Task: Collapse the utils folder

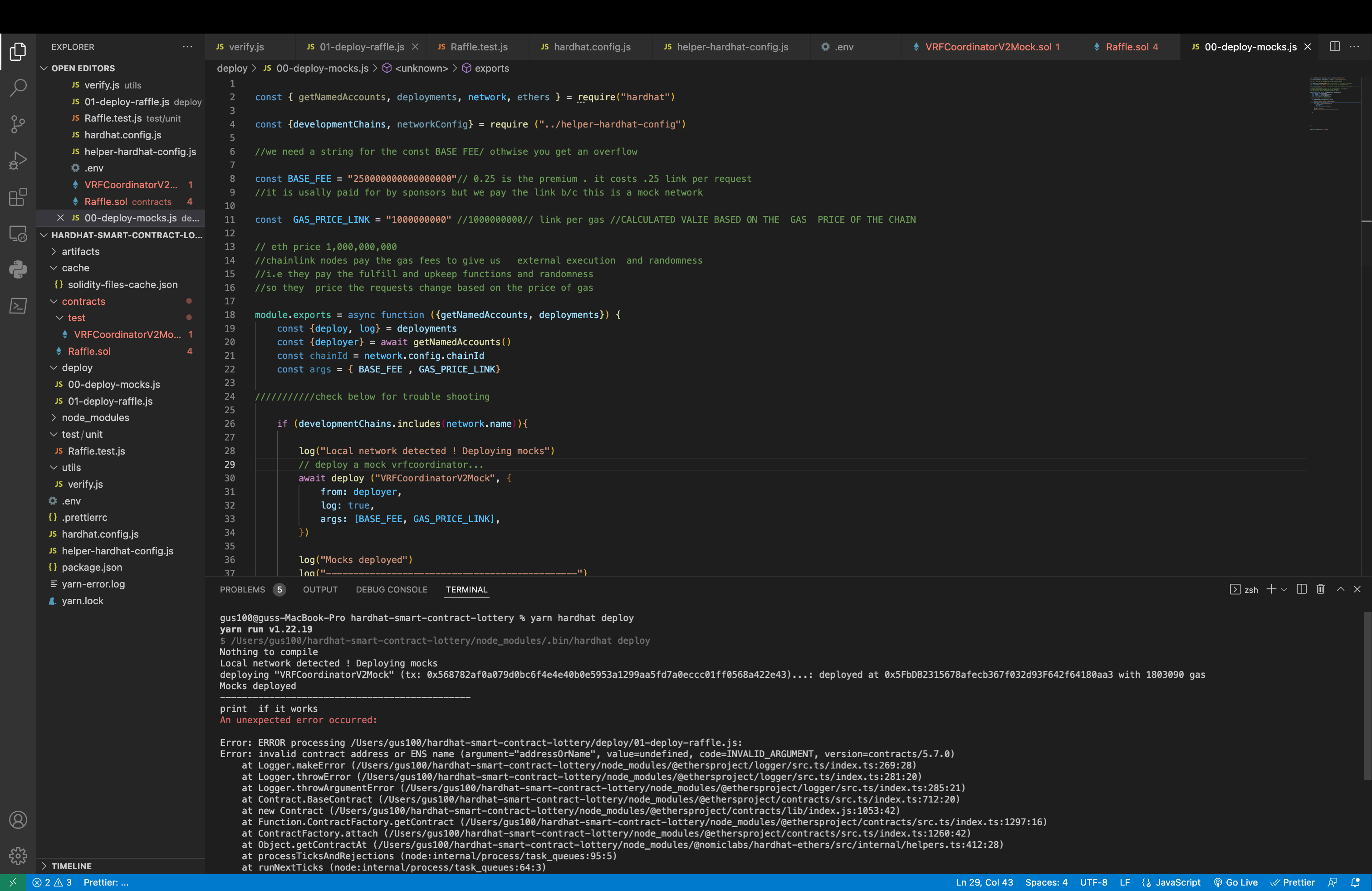Action: [121, 467]
